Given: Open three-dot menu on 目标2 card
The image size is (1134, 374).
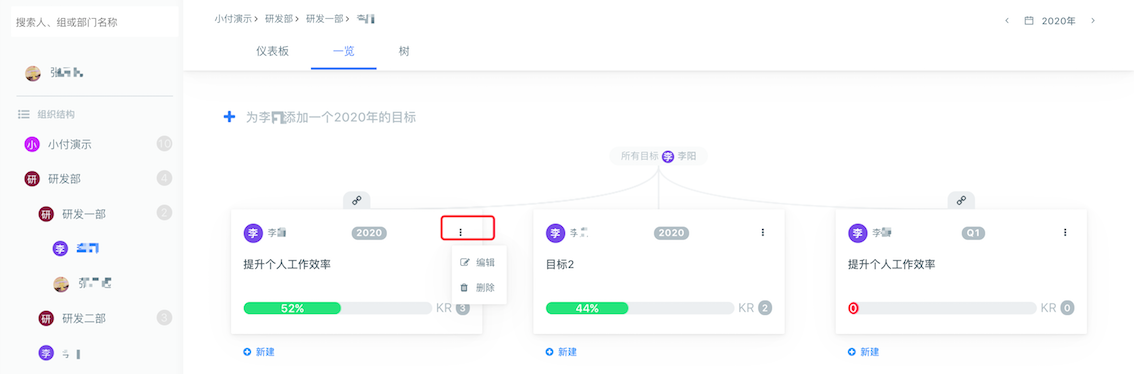Looking at the screenshot, I should (762, 232).
